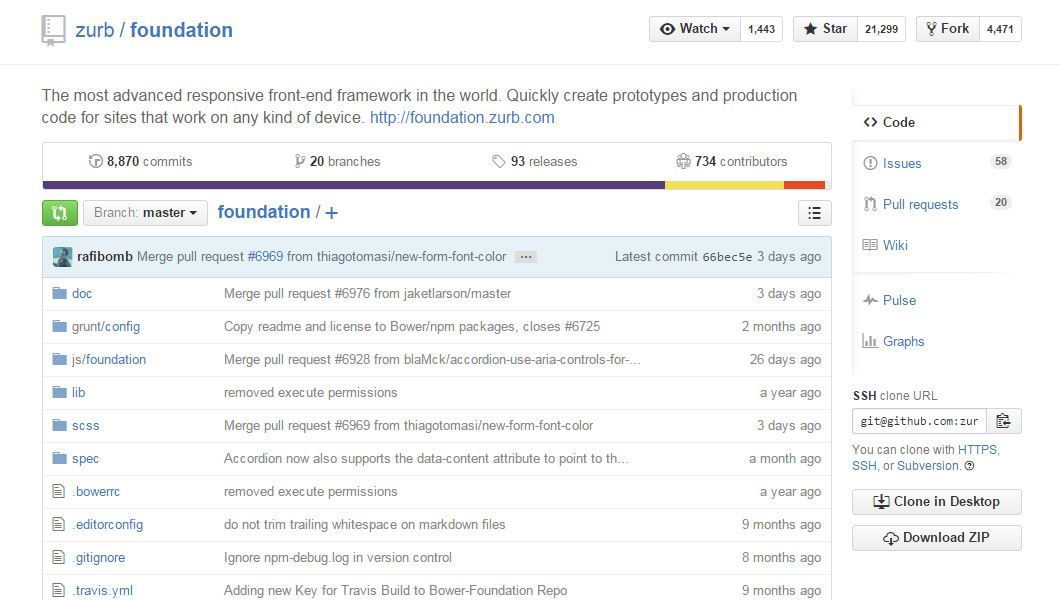Open the foundation.zurb.com link
This screenshot has height=600, width=1060.
[461, 118]
